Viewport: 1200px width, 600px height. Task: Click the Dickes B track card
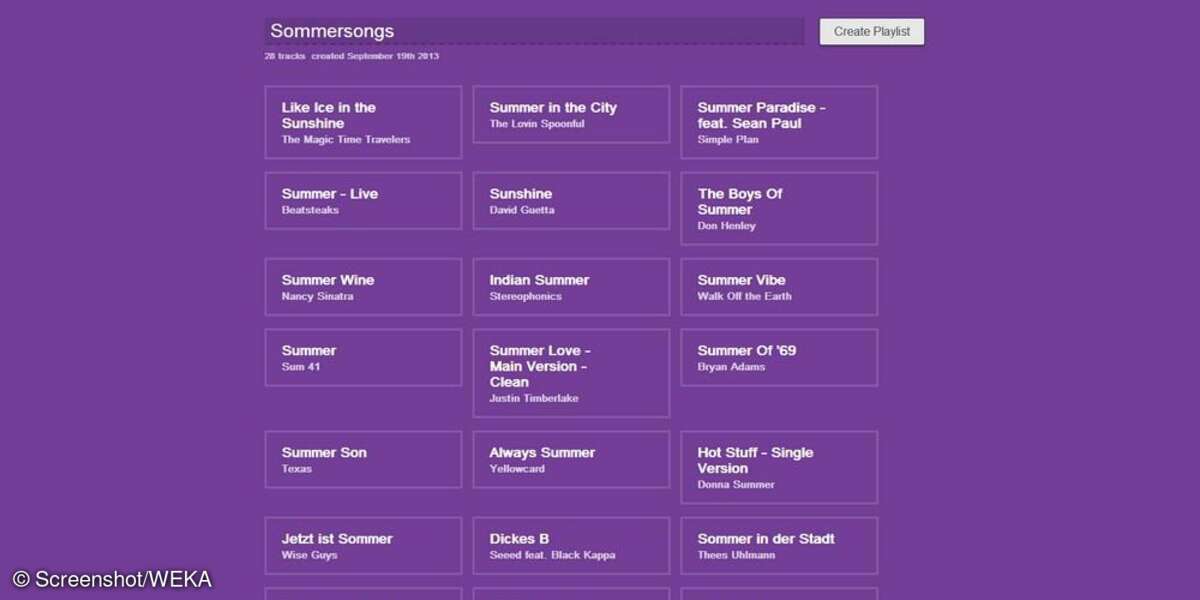[571, 545]
